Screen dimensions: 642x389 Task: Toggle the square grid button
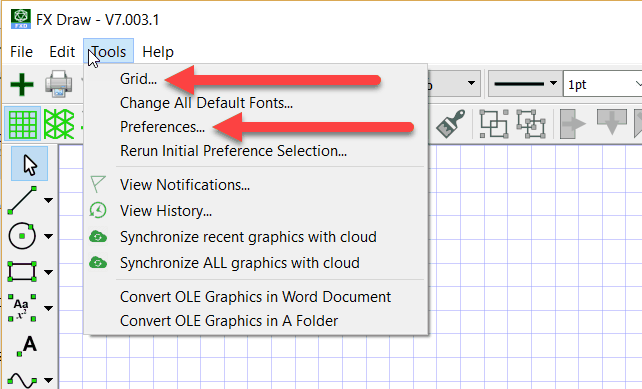pos(23,124)
